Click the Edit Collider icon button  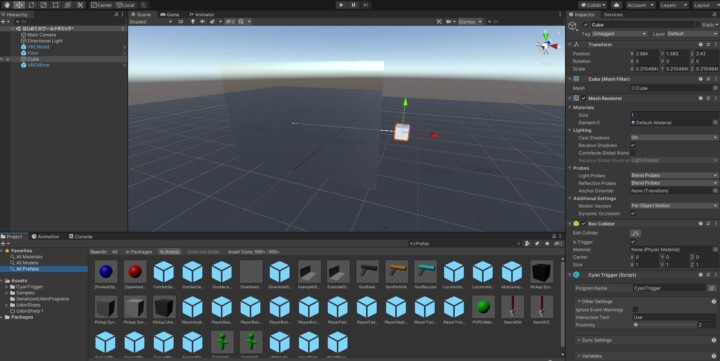click(635, 233)
